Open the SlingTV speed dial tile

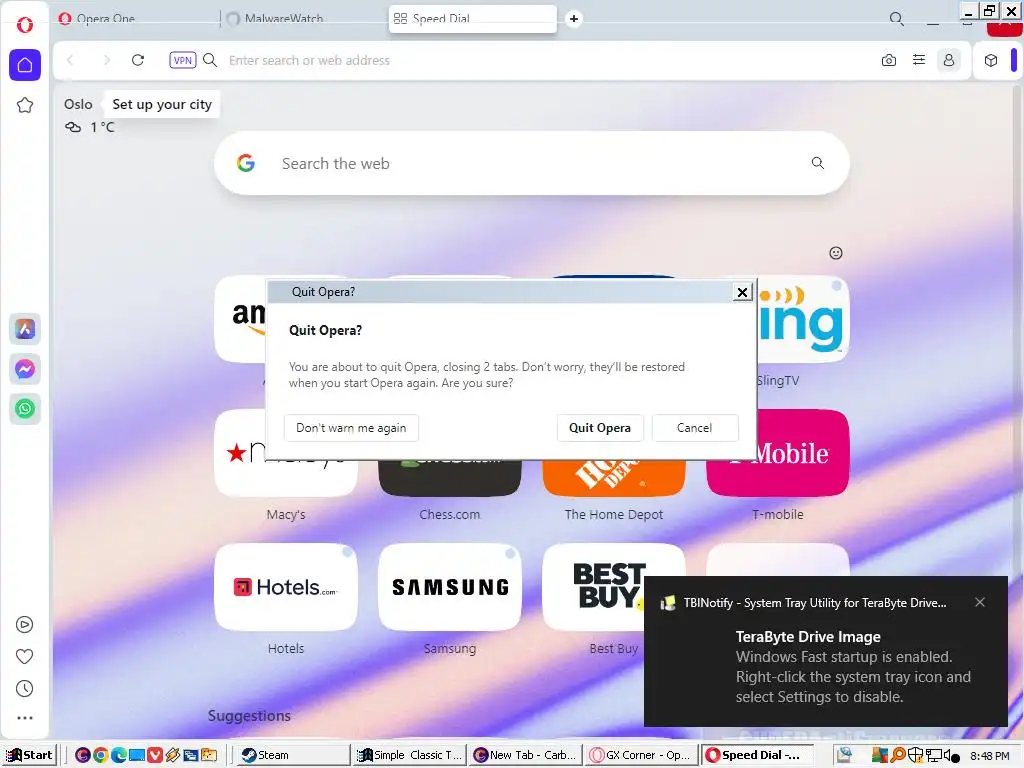click(x=803, y=319)
